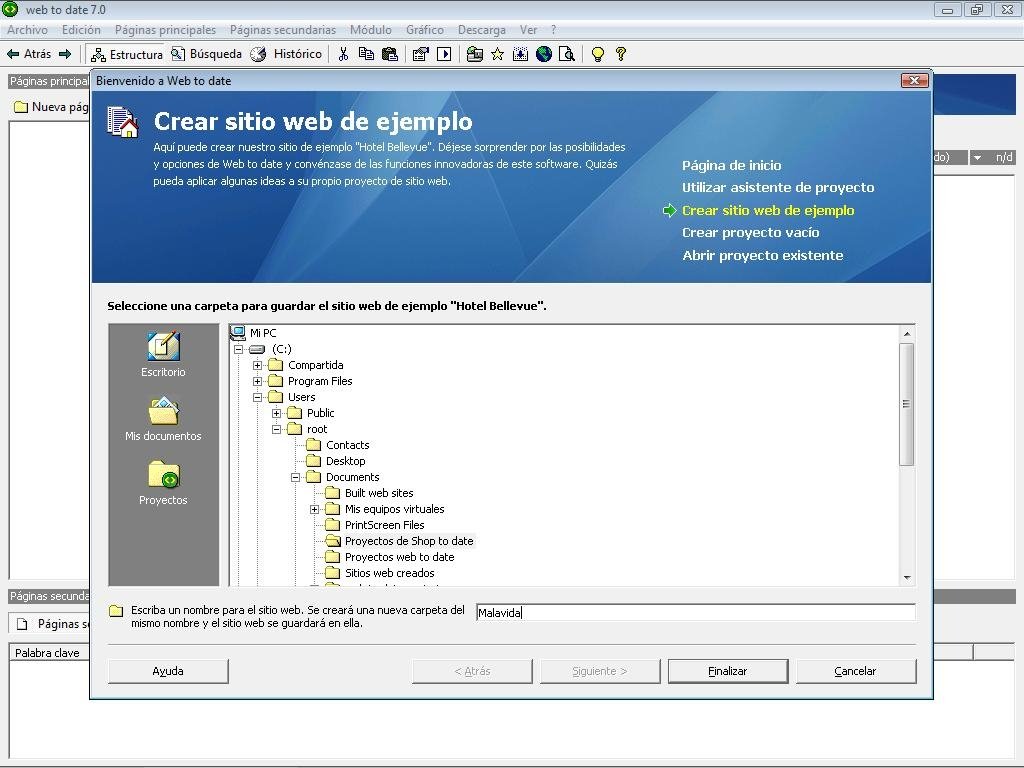
Task: Go to the Proyectos shortcut
Action: 163,483
